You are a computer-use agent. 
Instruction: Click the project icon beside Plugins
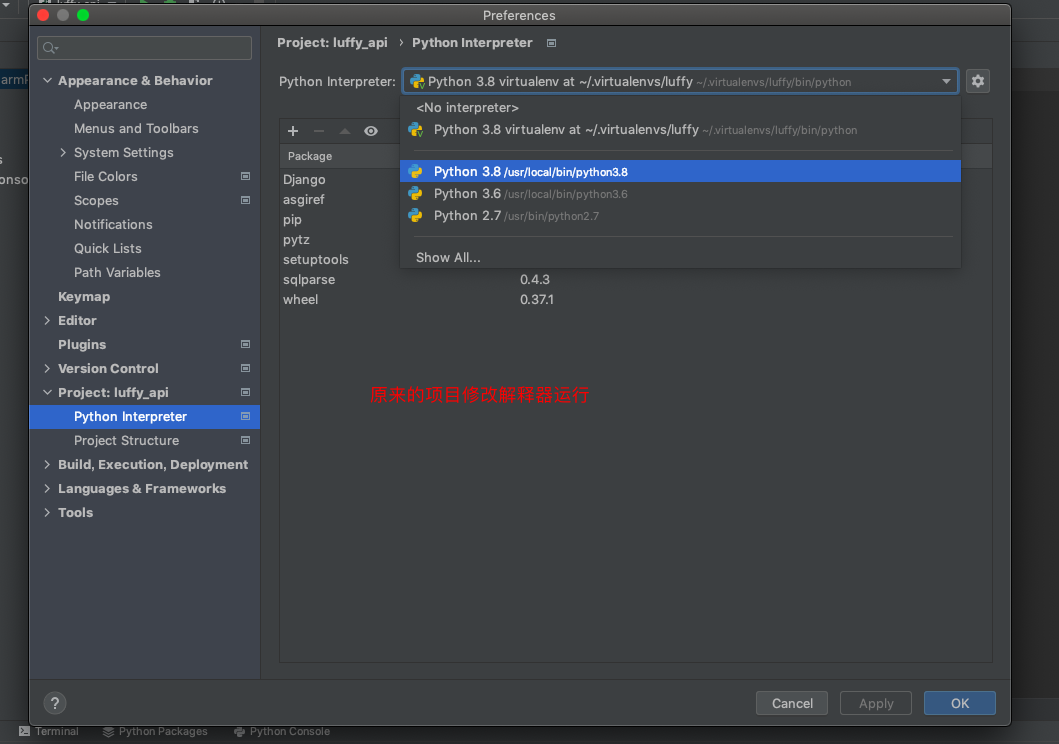pyautogui.click(x=245, y=344)
